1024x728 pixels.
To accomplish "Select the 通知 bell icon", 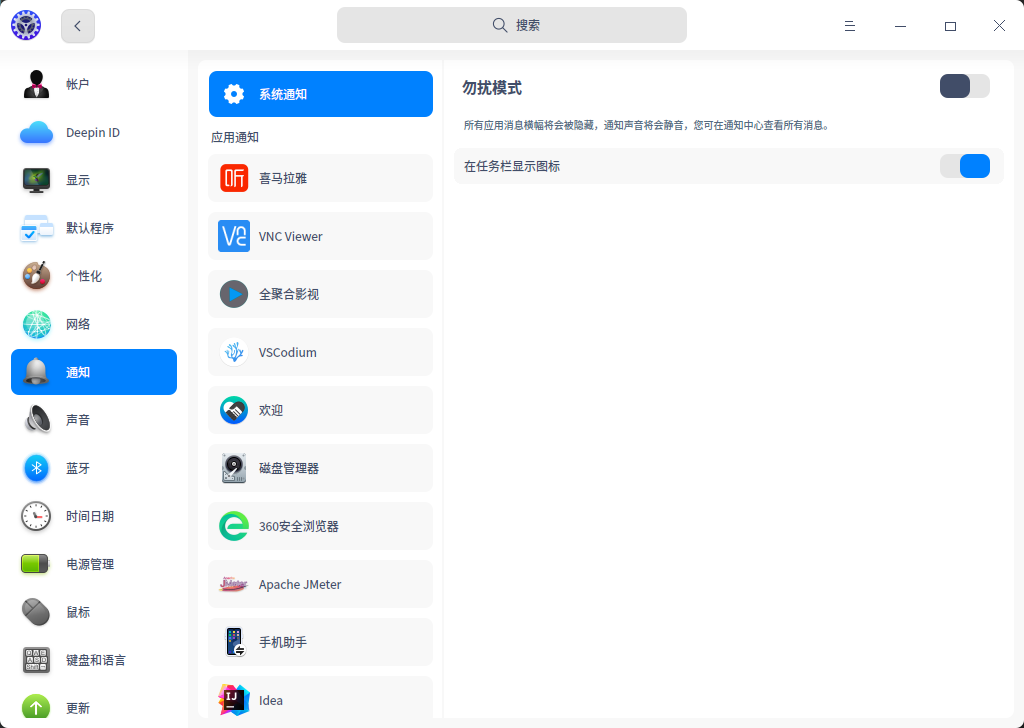I will pyautogui.click(x=36, y=372).
